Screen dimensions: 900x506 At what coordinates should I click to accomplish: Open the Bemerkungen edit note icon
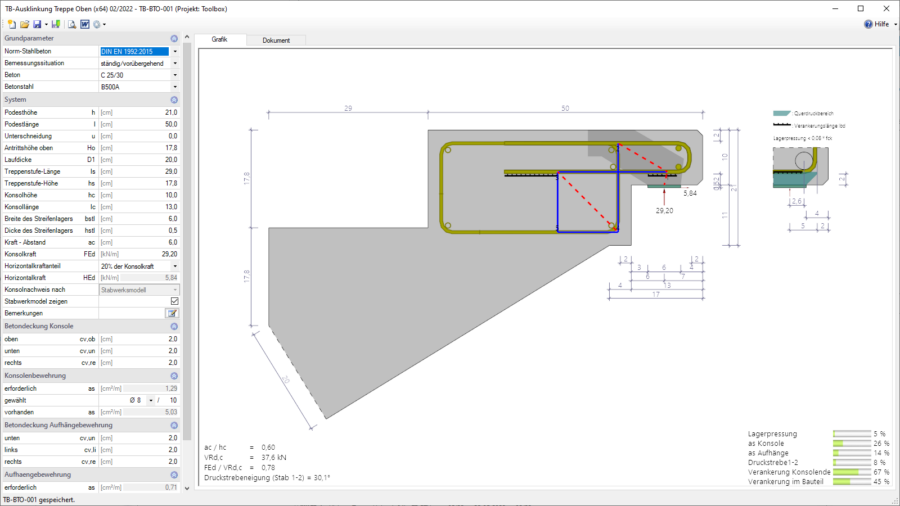pos(172,313)
